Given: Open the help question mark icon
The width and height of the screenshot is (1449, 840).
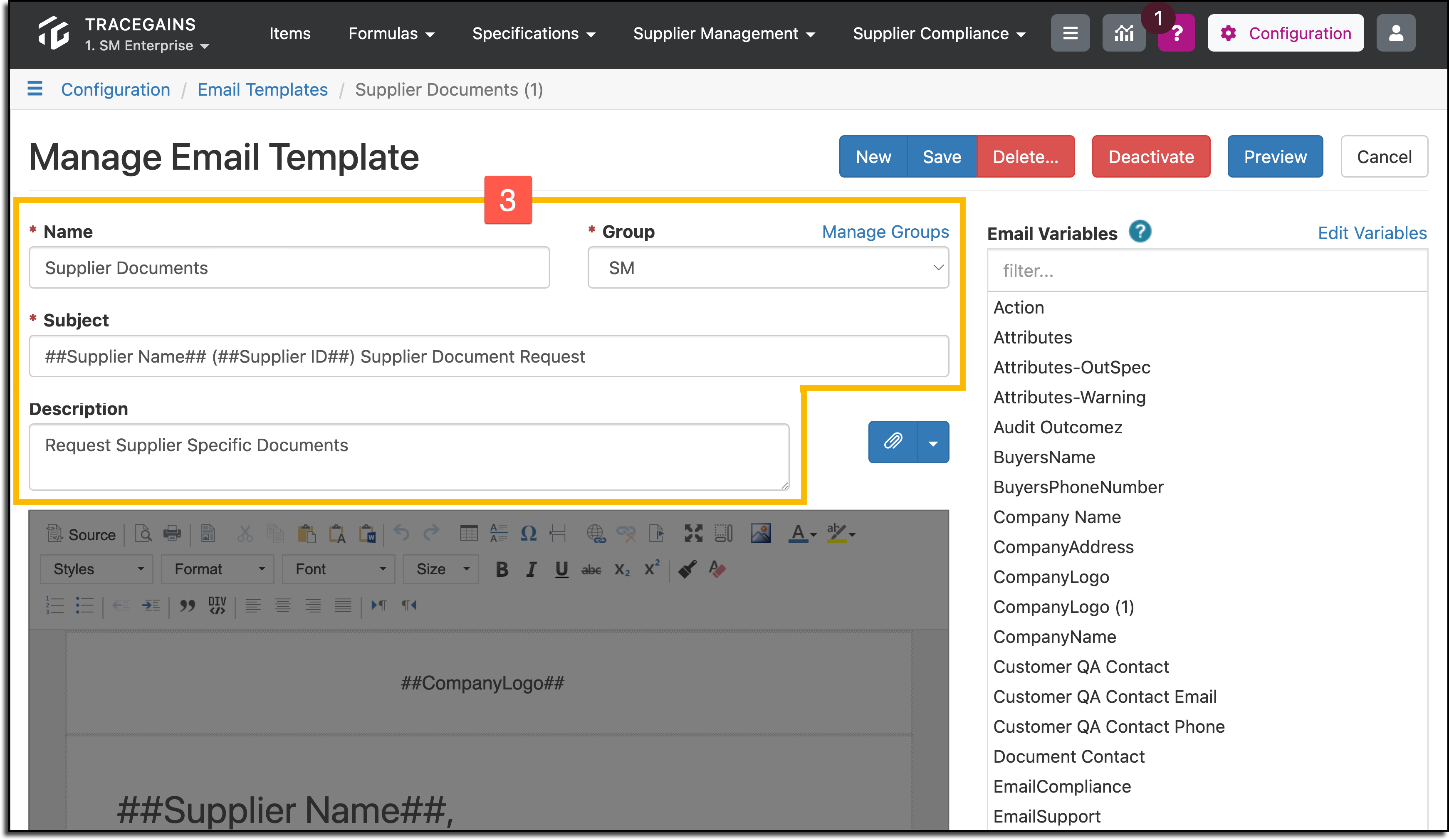Looking at the screenshot, I should (x=1177, y=33).
